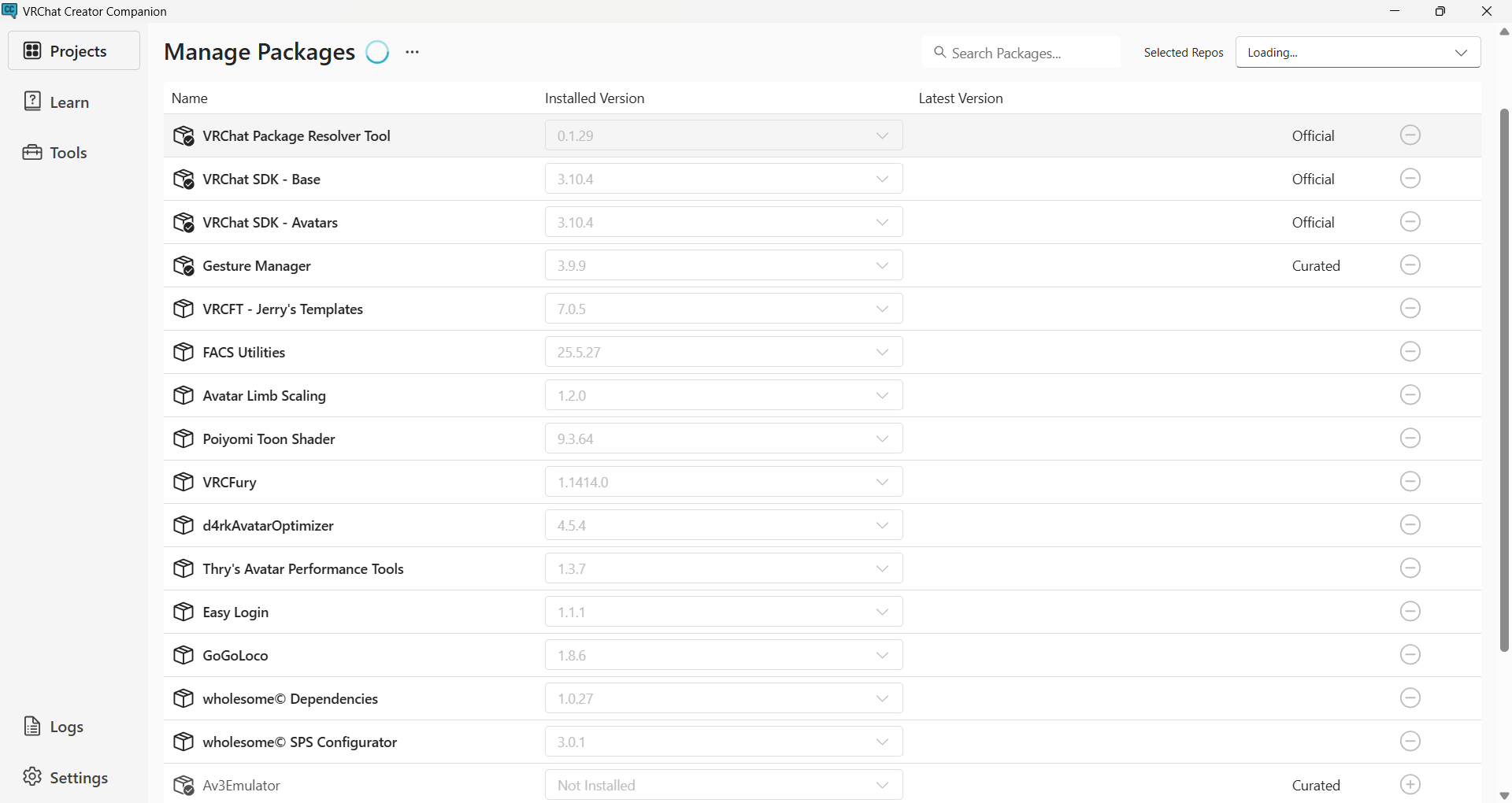Expand Gesture Manager version dropdown

click(724, 265)
